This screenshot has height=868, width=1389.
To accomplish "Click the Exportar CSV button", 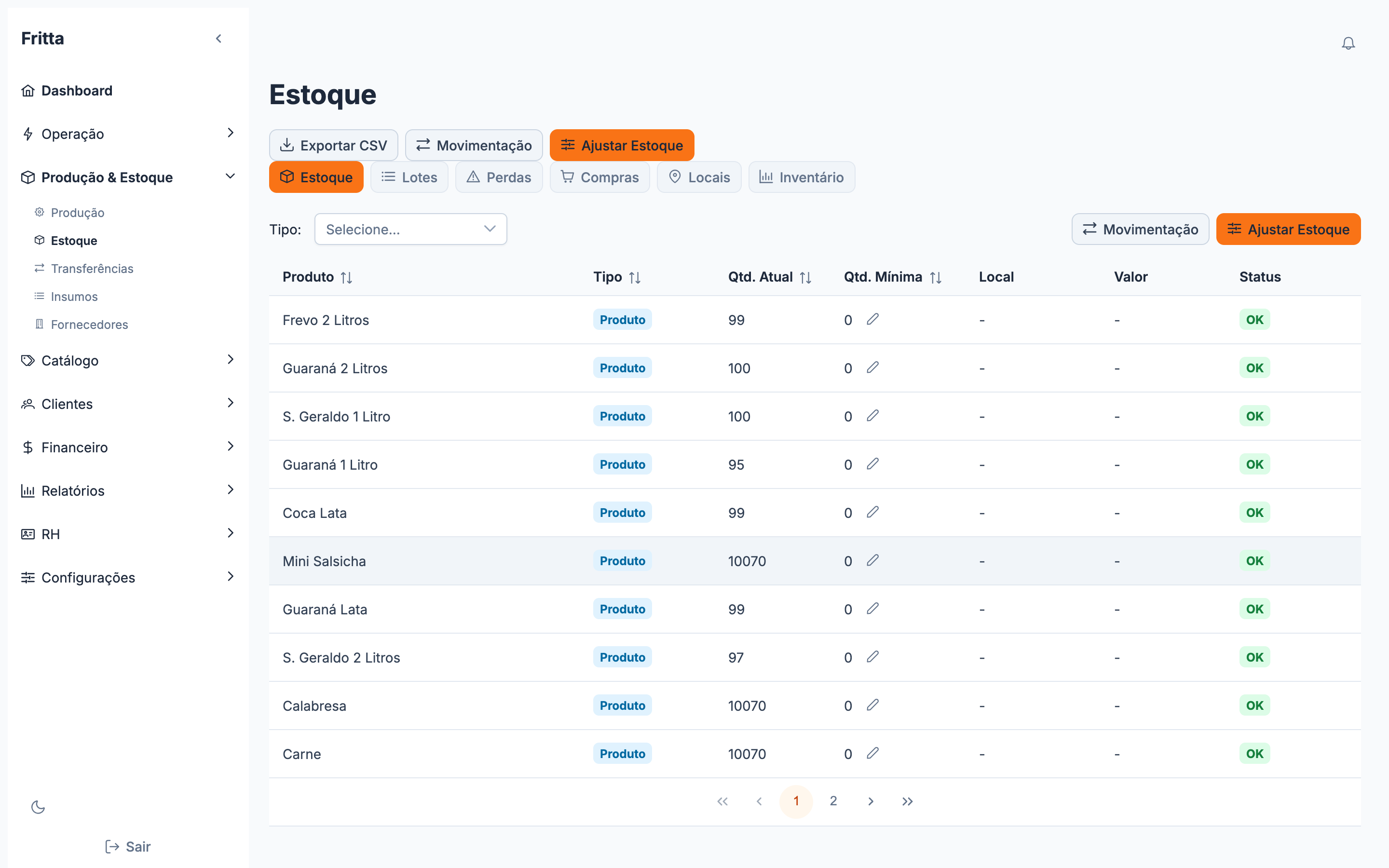I will (x=333, y=145).
